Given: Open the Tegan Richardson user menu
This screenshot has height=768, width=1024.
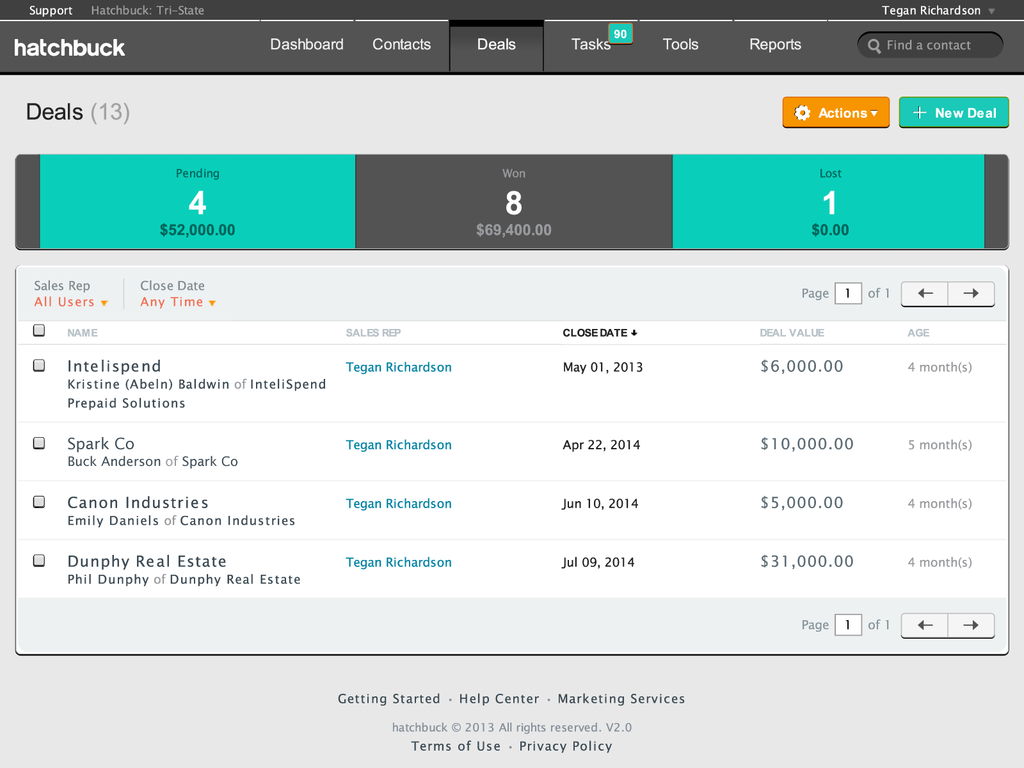Looking at the screenshot, I should point(938,10).
